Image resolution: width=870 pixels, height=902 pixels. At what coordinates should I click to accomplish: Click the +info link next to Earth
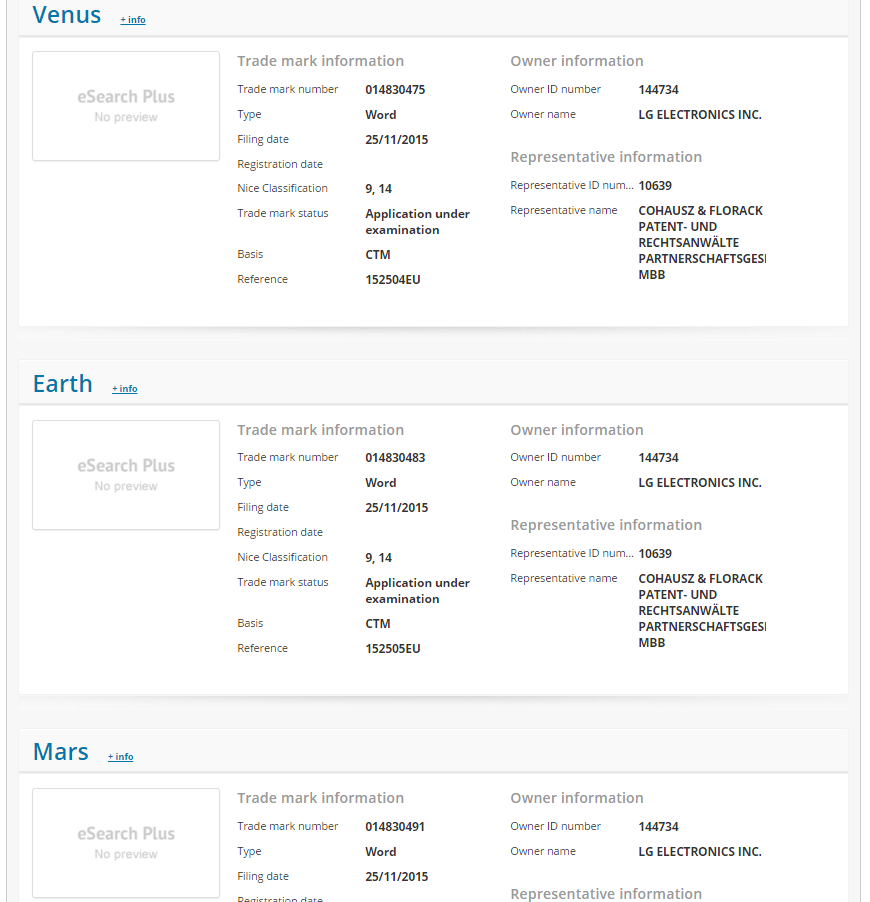coord(125,389)
